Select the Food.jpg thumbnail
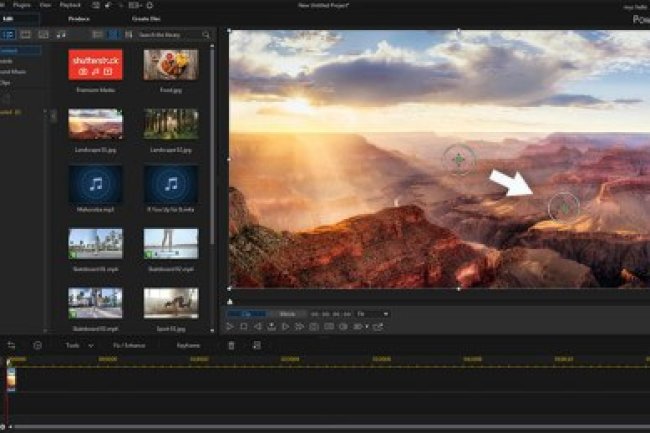This screenshot has height=433, width=650. (x=170, y=66)
